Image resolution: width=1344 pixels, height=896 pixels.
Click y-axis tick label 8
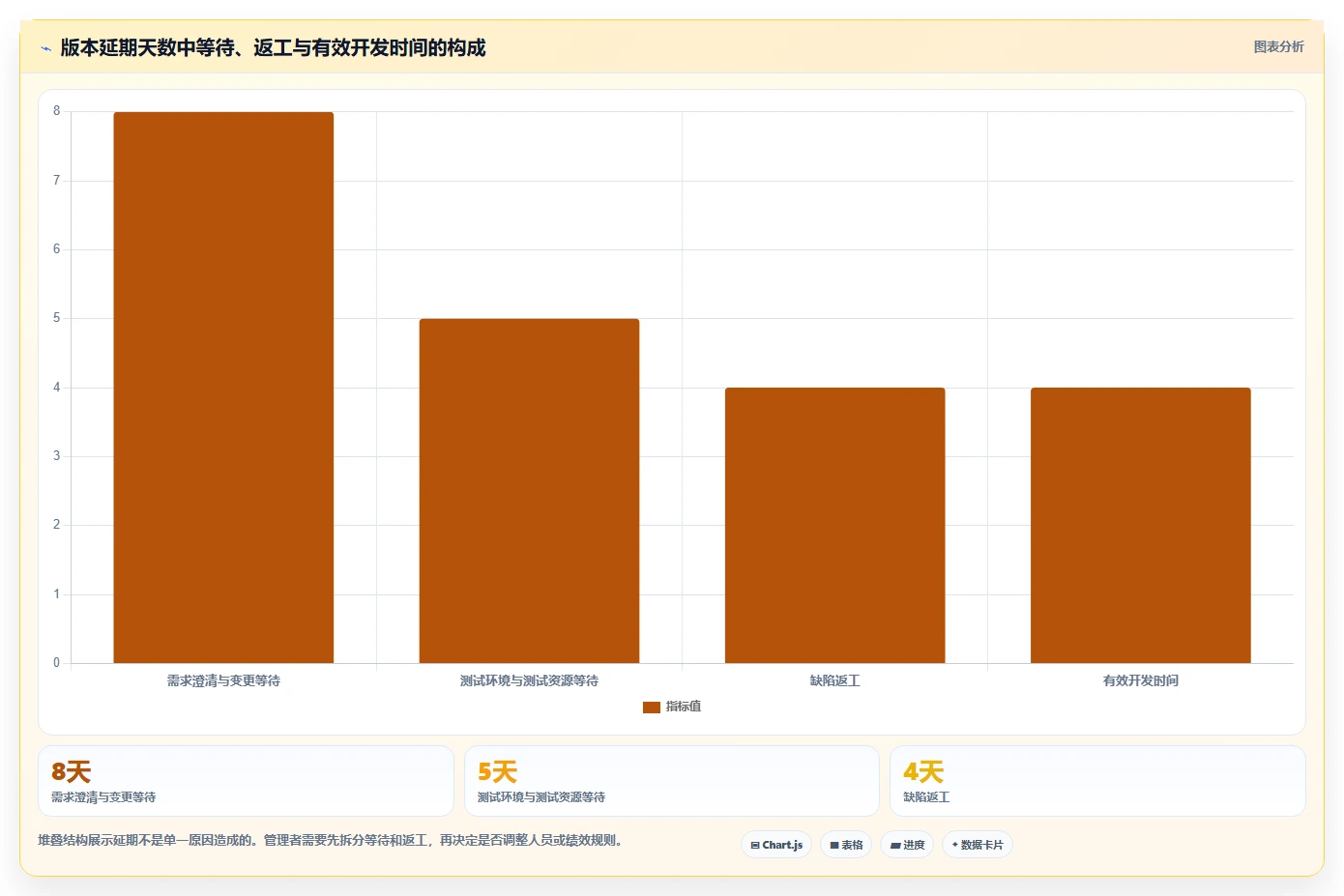(x=56, y=111)
